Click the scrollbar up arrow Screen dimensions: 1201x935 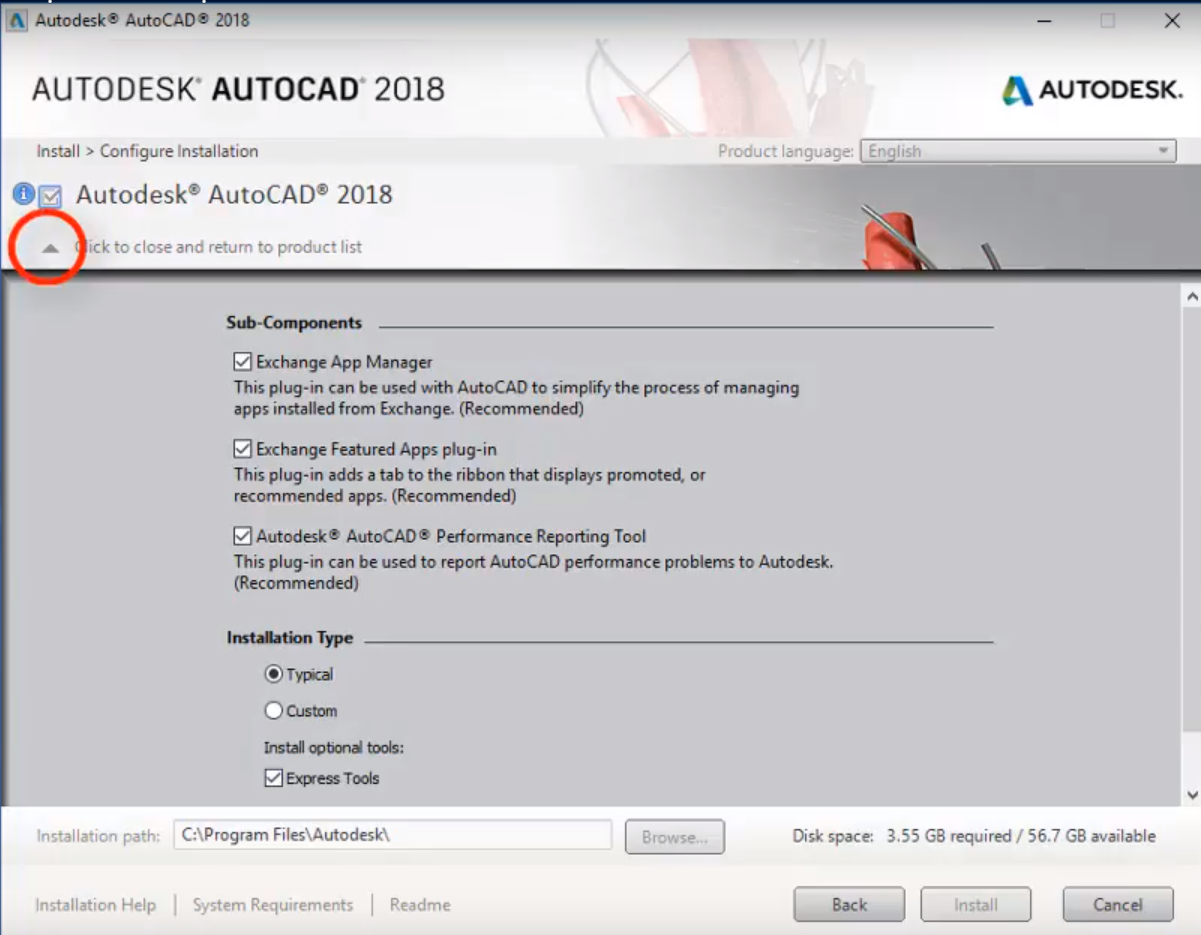click(1189, 295)
